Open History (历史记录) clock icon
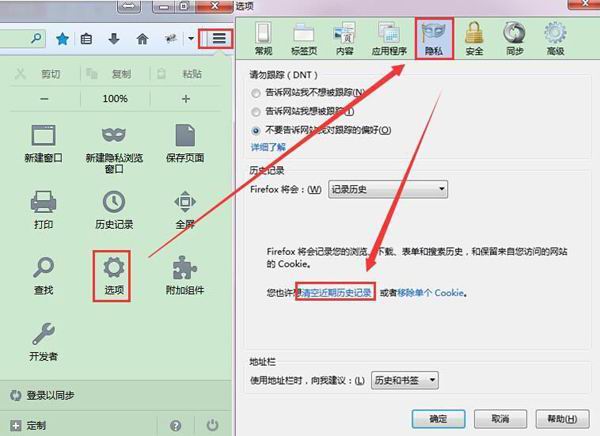The image size is (600, 436). coord(114,210)
